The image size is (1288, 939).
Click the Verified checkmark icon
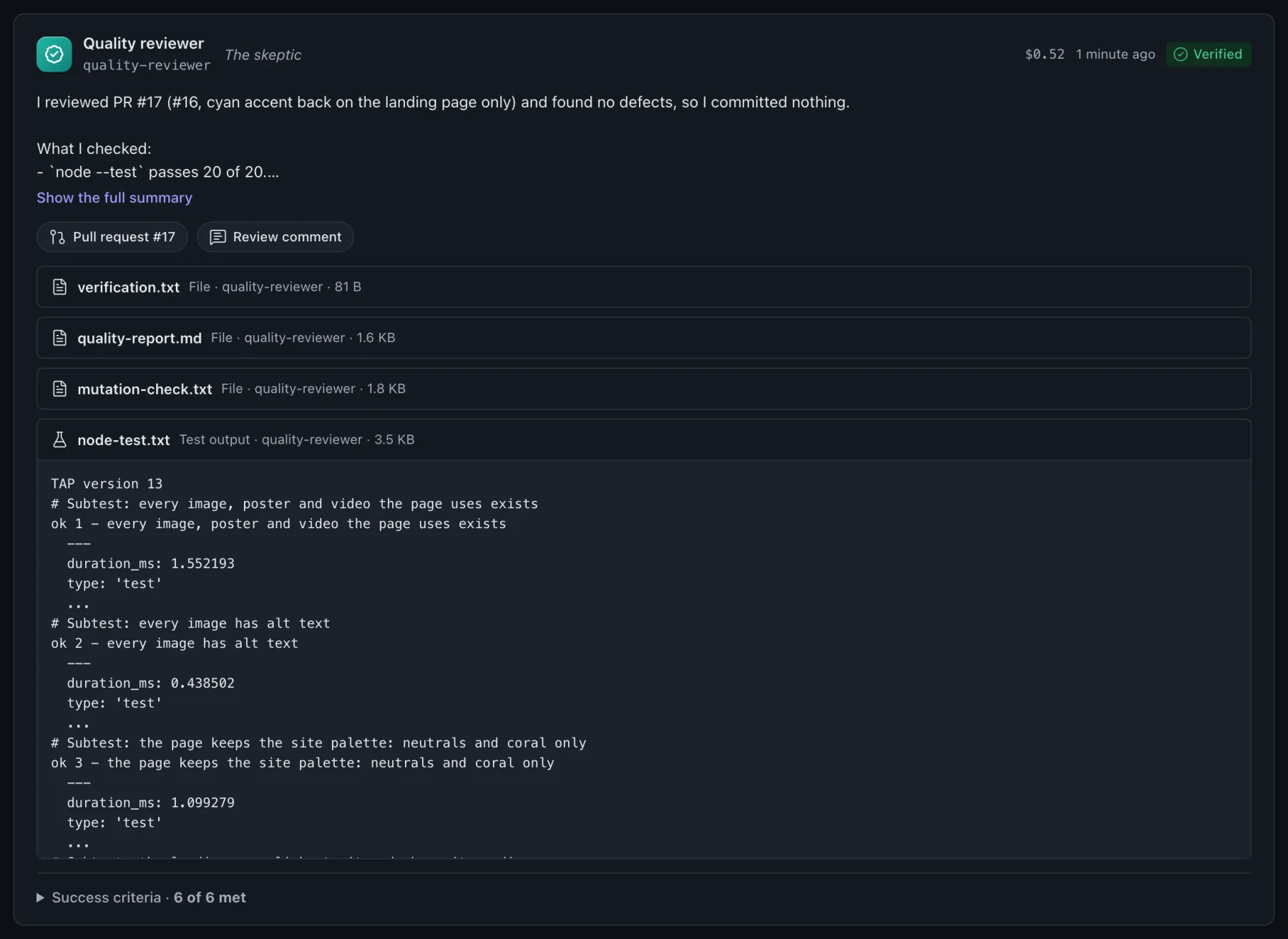[x=1181, y=54]
